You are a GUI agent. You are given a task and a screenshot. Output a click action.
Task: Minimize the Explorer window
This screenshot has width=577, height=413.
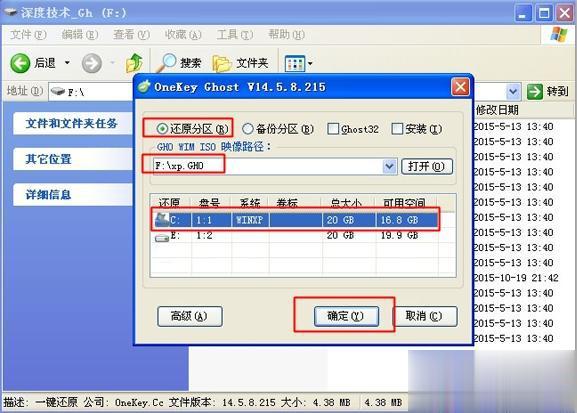coord(523,14)
